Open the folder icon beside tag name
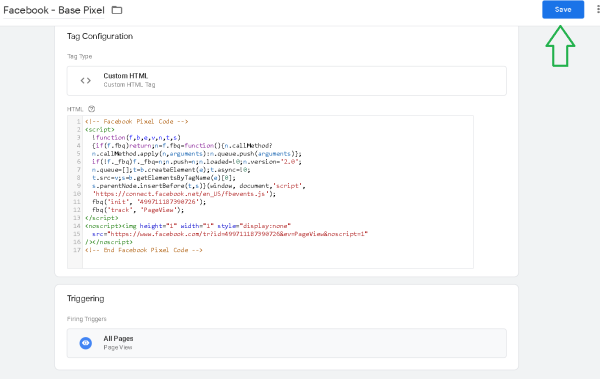The width and height of the screenshot is (600, 379). coord(117,10)
